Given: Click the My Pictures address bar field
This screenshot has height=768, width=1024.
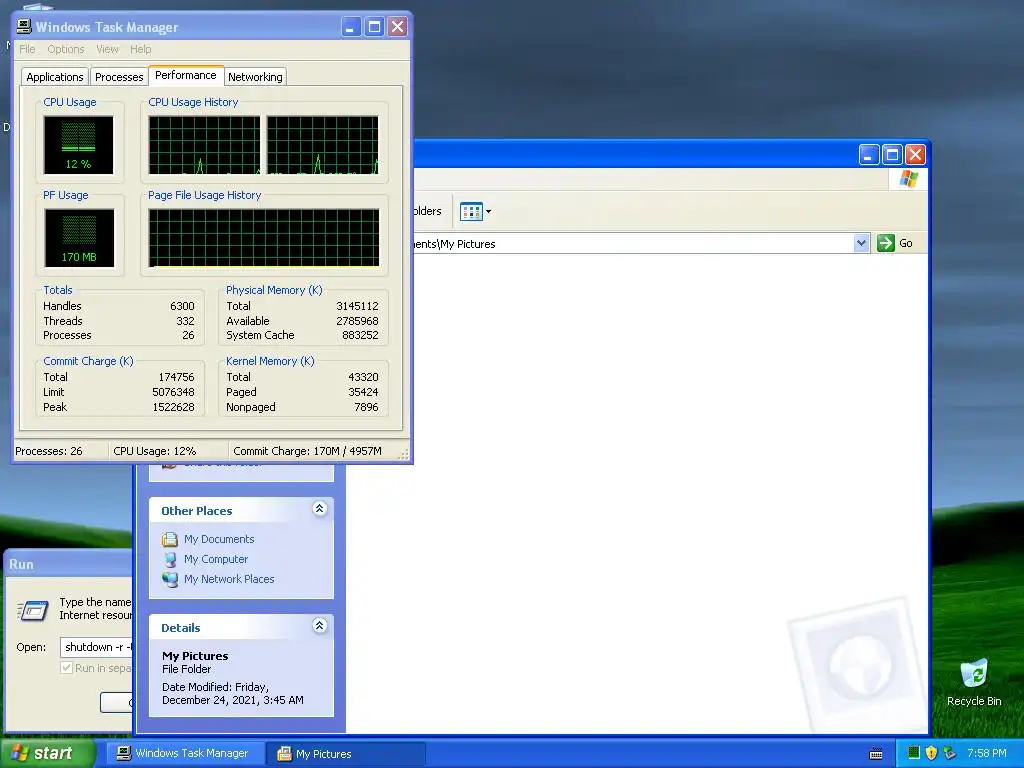Looking at the screenshot, I should 632,244.
